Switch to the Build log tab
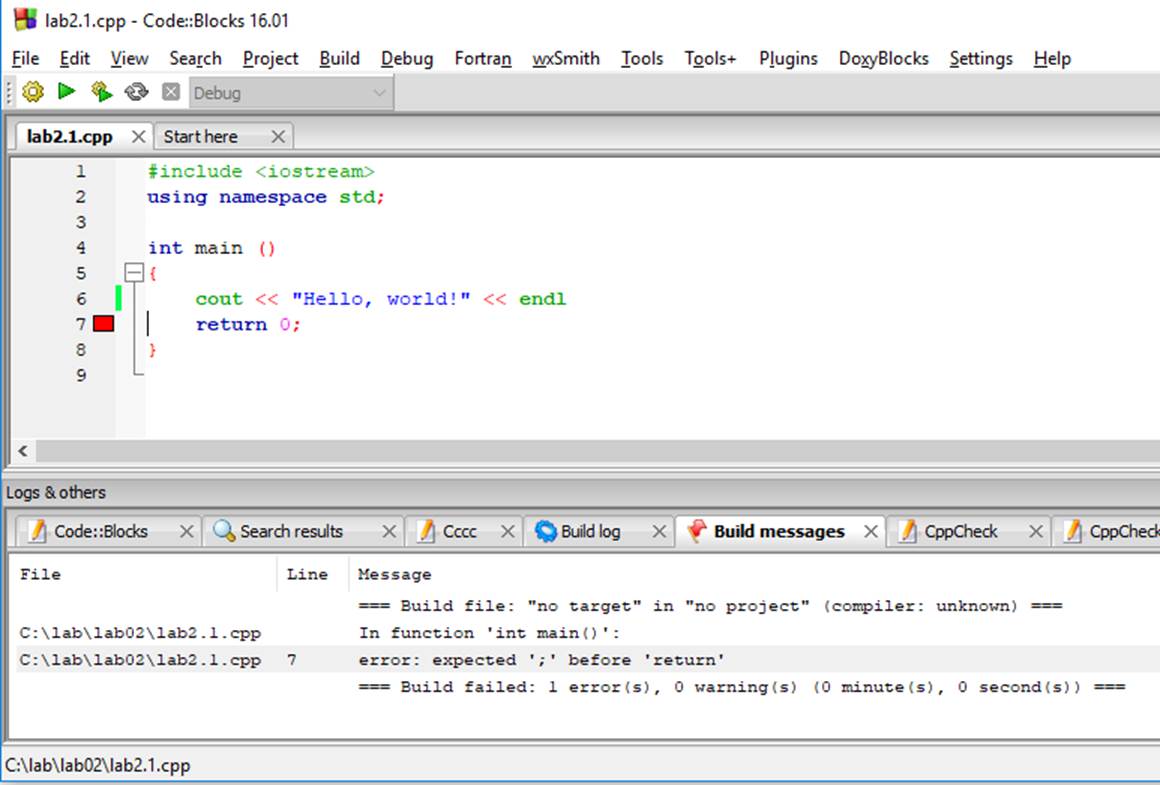Image resolution: width=1160 pixels, height=785 pixels. coord(590,531)
